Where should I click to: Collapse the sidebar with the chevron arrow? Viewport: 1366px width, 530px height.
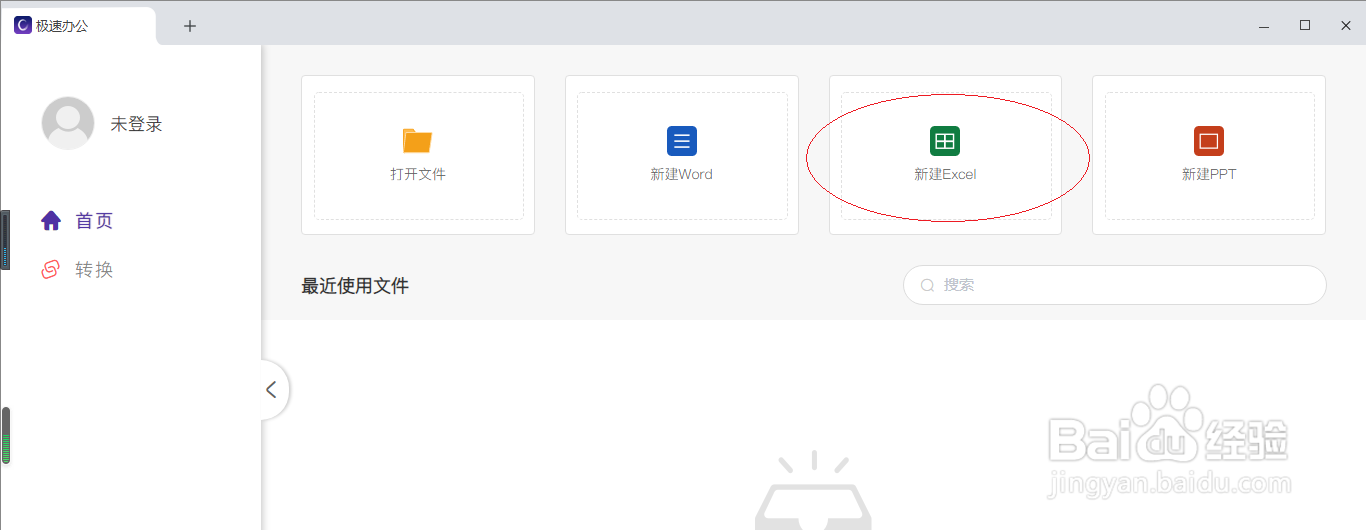click(271, 390)
